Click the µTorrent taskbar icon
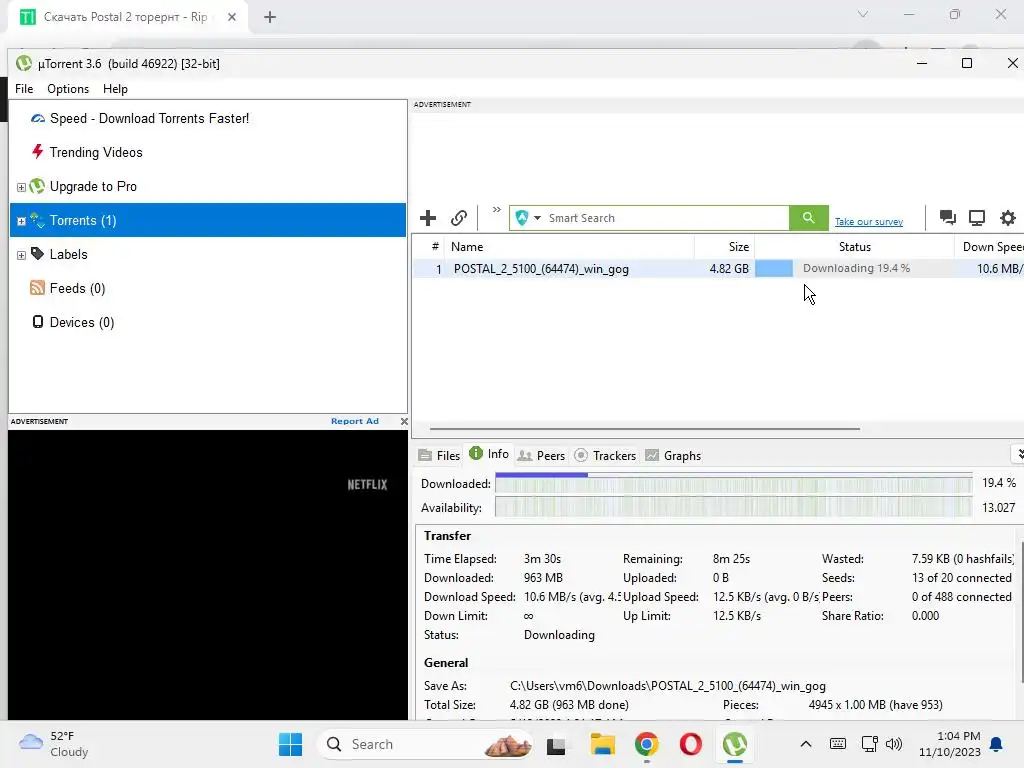Screen dimensions: 1024x768 [735, 744]
